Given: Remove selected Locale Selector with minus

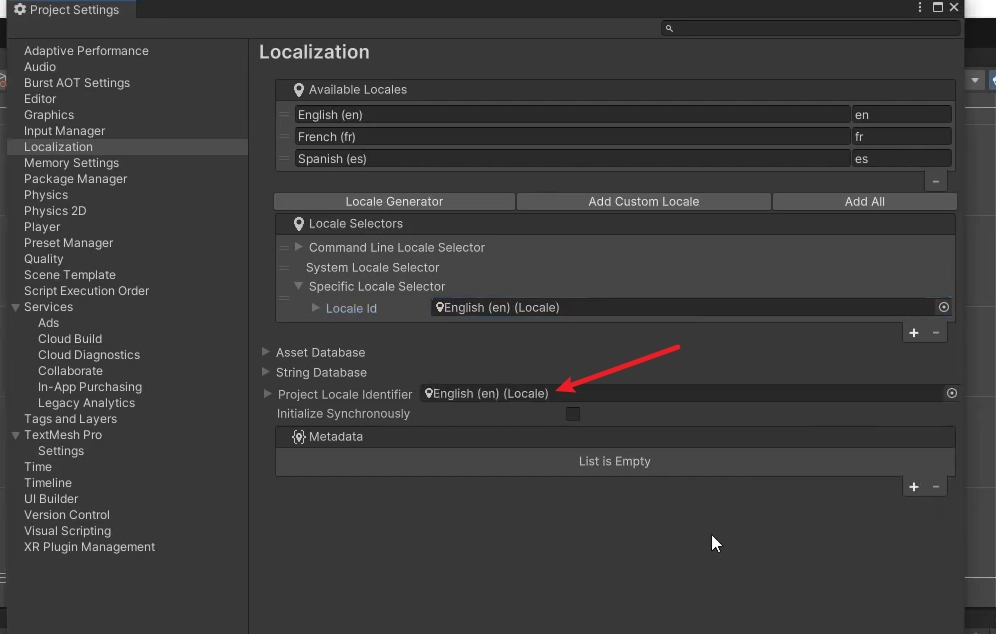Looking at the screenshot, I should tap(936, 333).
